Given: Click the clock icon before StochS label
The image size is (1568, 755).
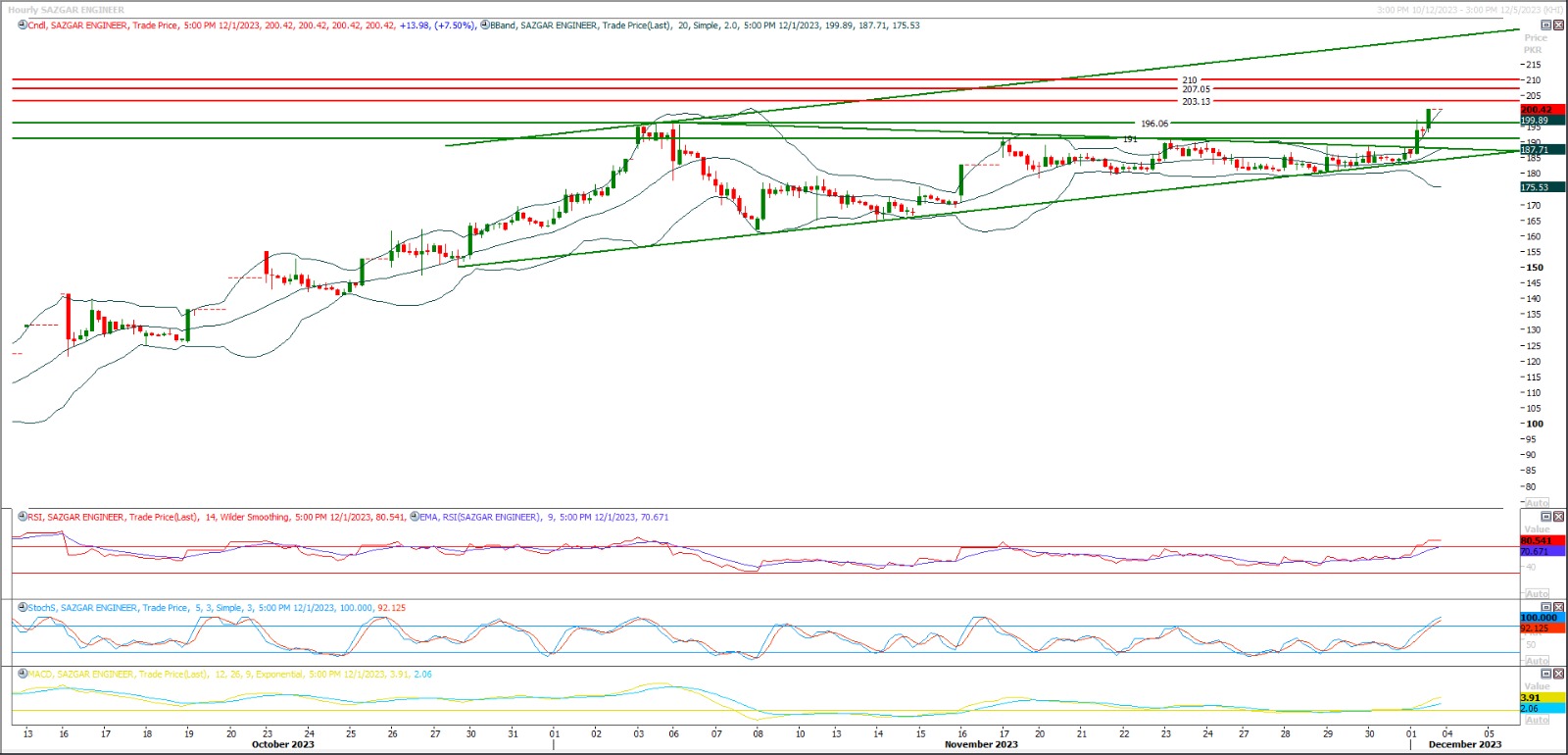Looking at the screenshot, I should coord(23,608).
